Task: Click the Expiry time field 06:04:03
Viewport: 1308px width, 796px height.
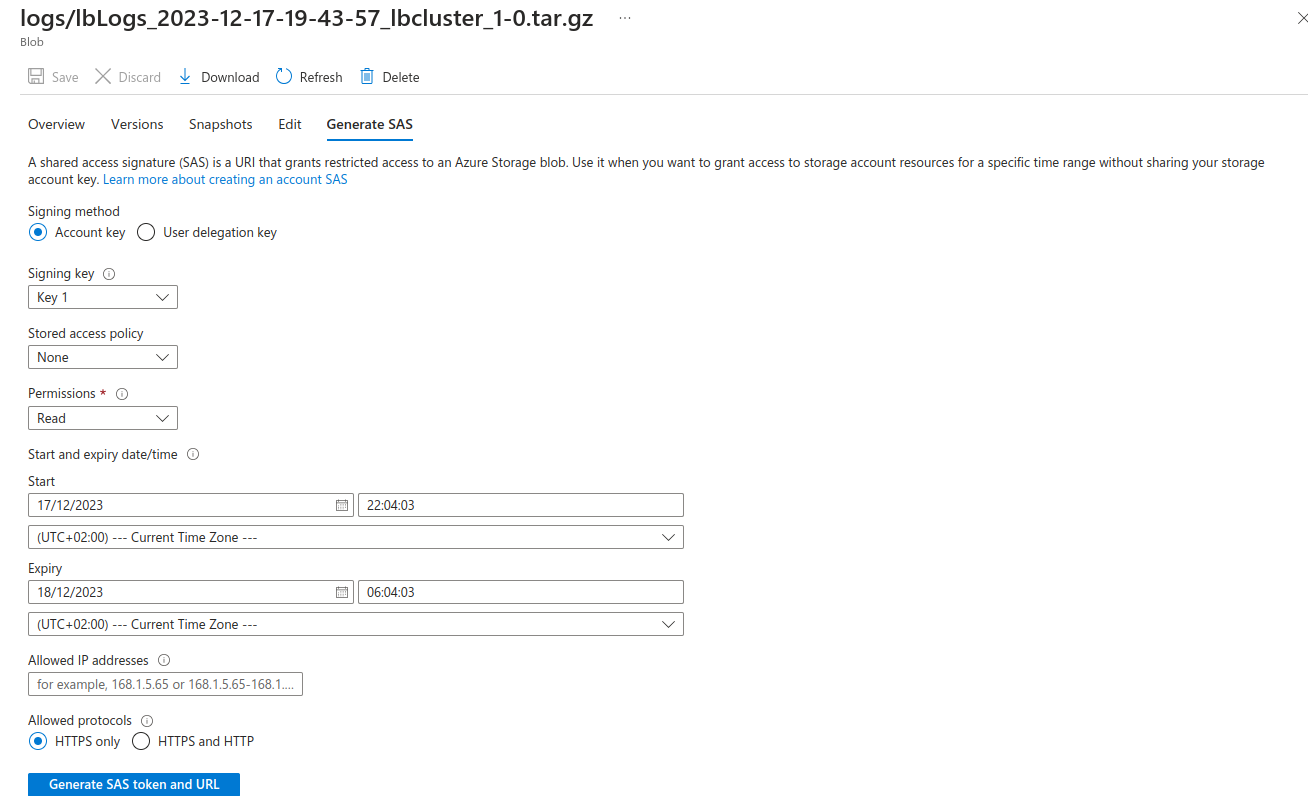Action: (x=521, y=592)
